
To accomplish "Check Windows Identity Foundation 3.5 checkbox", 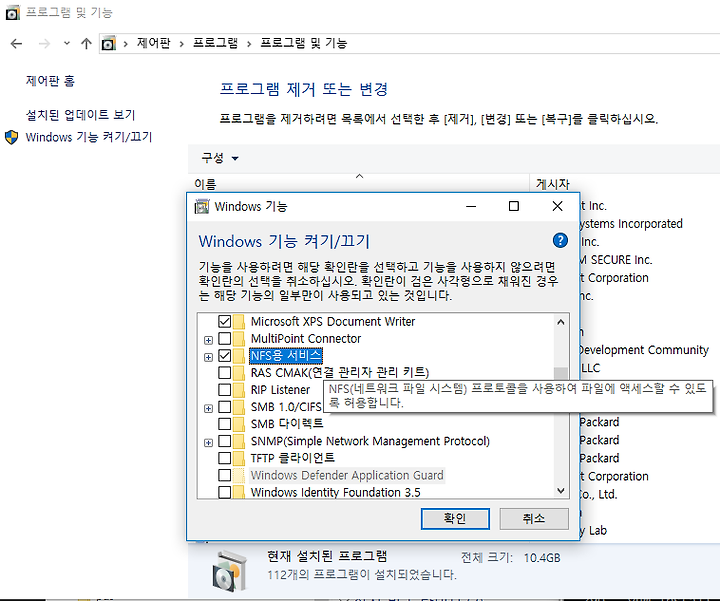I will [x=225, y=492].
